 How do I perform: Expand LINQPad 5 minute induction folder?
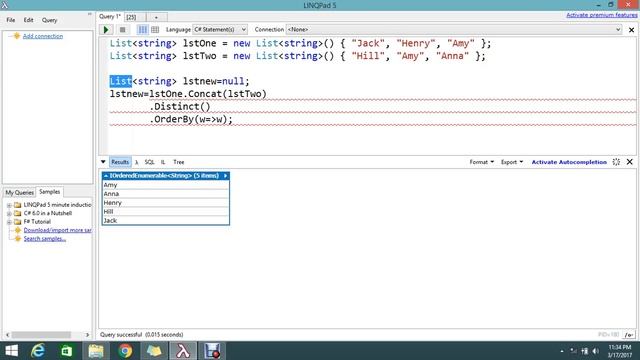(x=9, y=205)
